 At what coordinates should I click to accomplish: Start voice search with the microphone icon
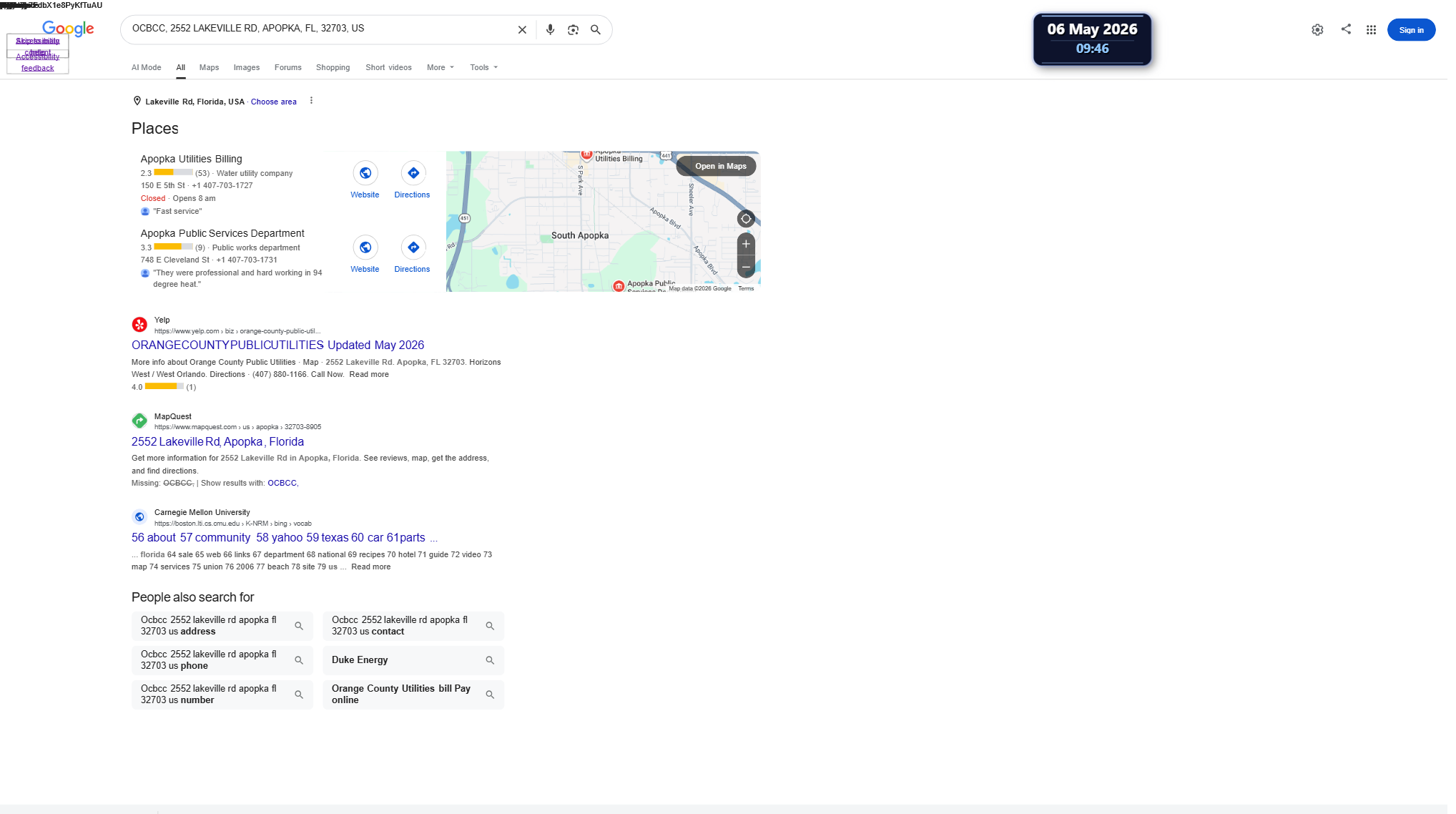[x=550, y=30]
